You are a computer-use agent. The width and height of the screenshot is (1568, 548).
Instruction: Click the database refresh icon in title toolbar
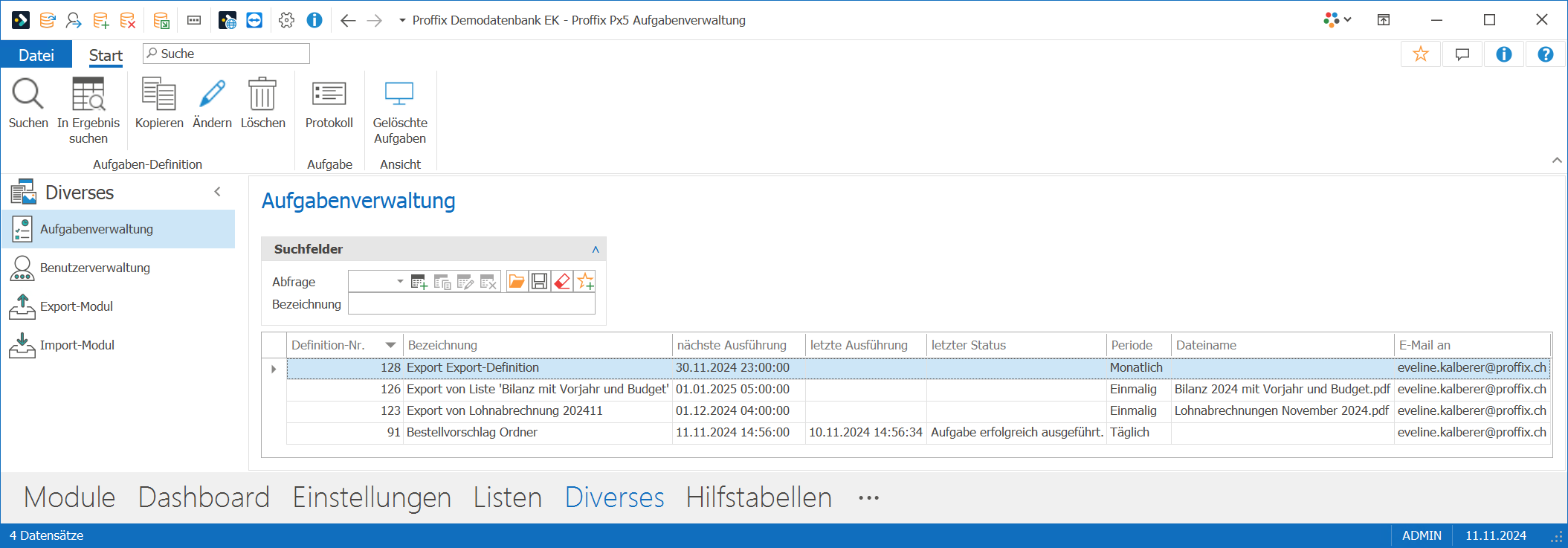point(48,20)
